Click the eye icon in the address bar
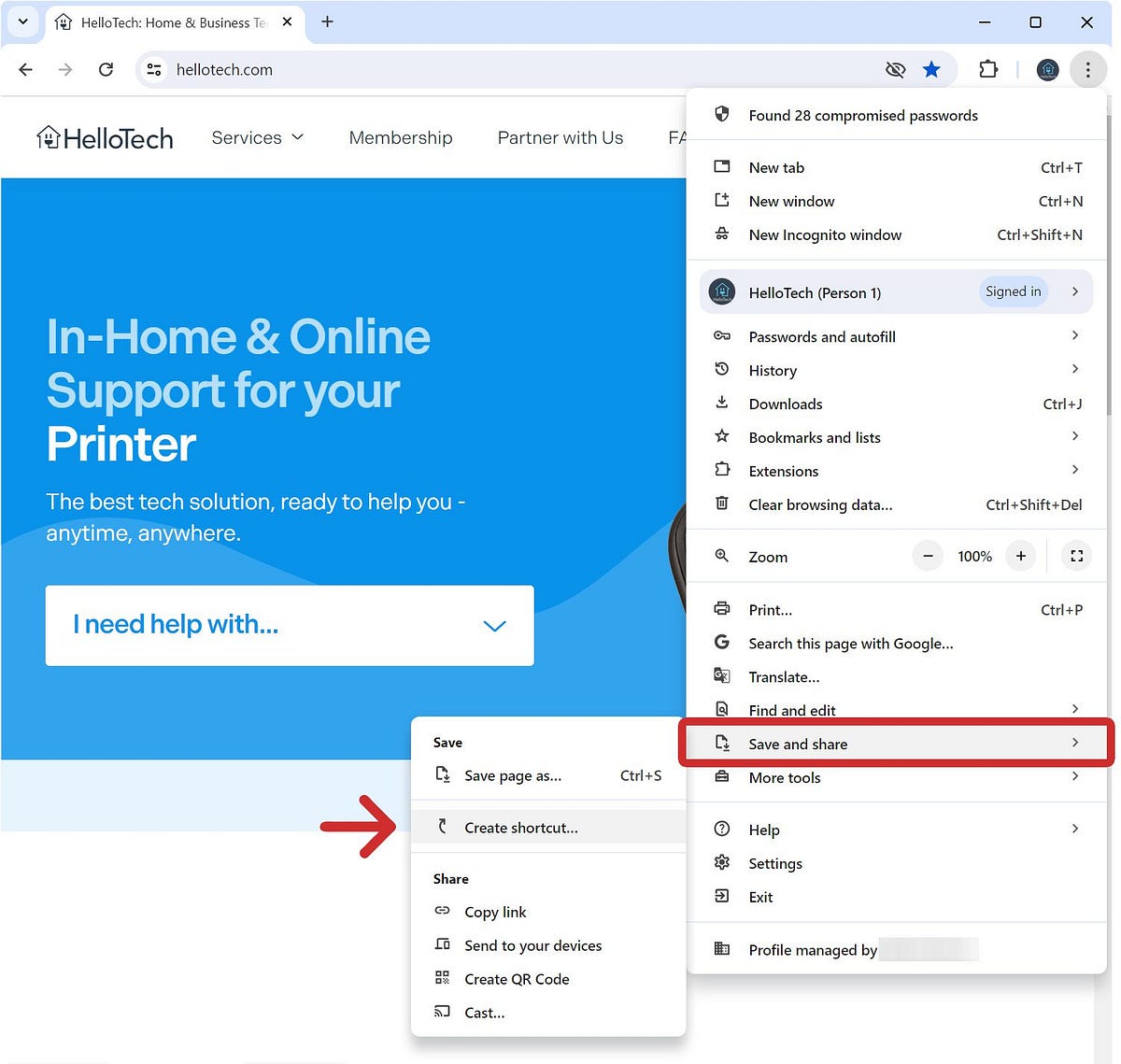Screen dimensions: 1121x1064 pyautogui.click(x=894, y=69)
